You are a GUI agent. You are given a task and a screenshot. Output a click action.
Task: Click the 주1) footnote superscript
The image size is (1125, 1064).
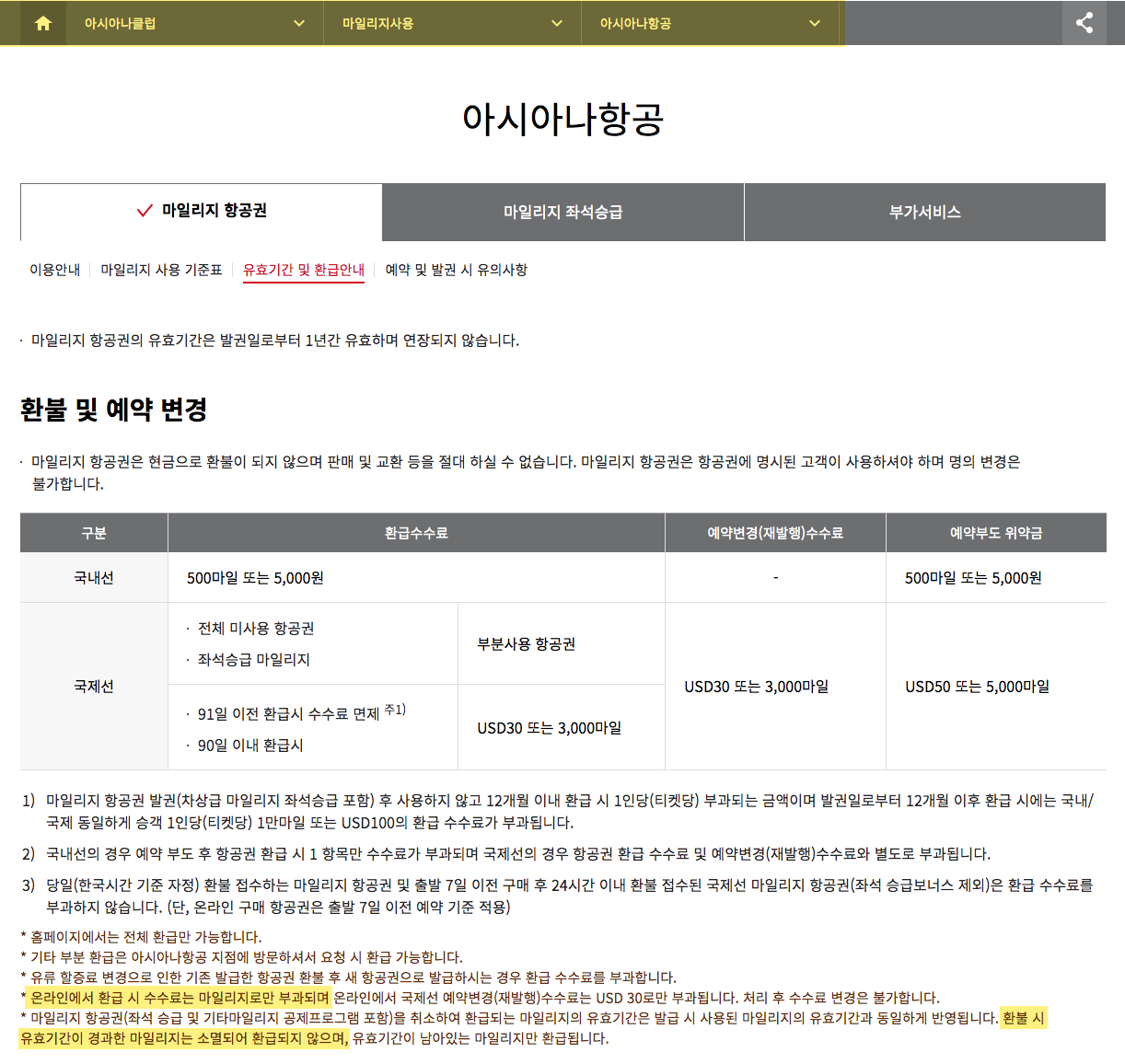395,710
